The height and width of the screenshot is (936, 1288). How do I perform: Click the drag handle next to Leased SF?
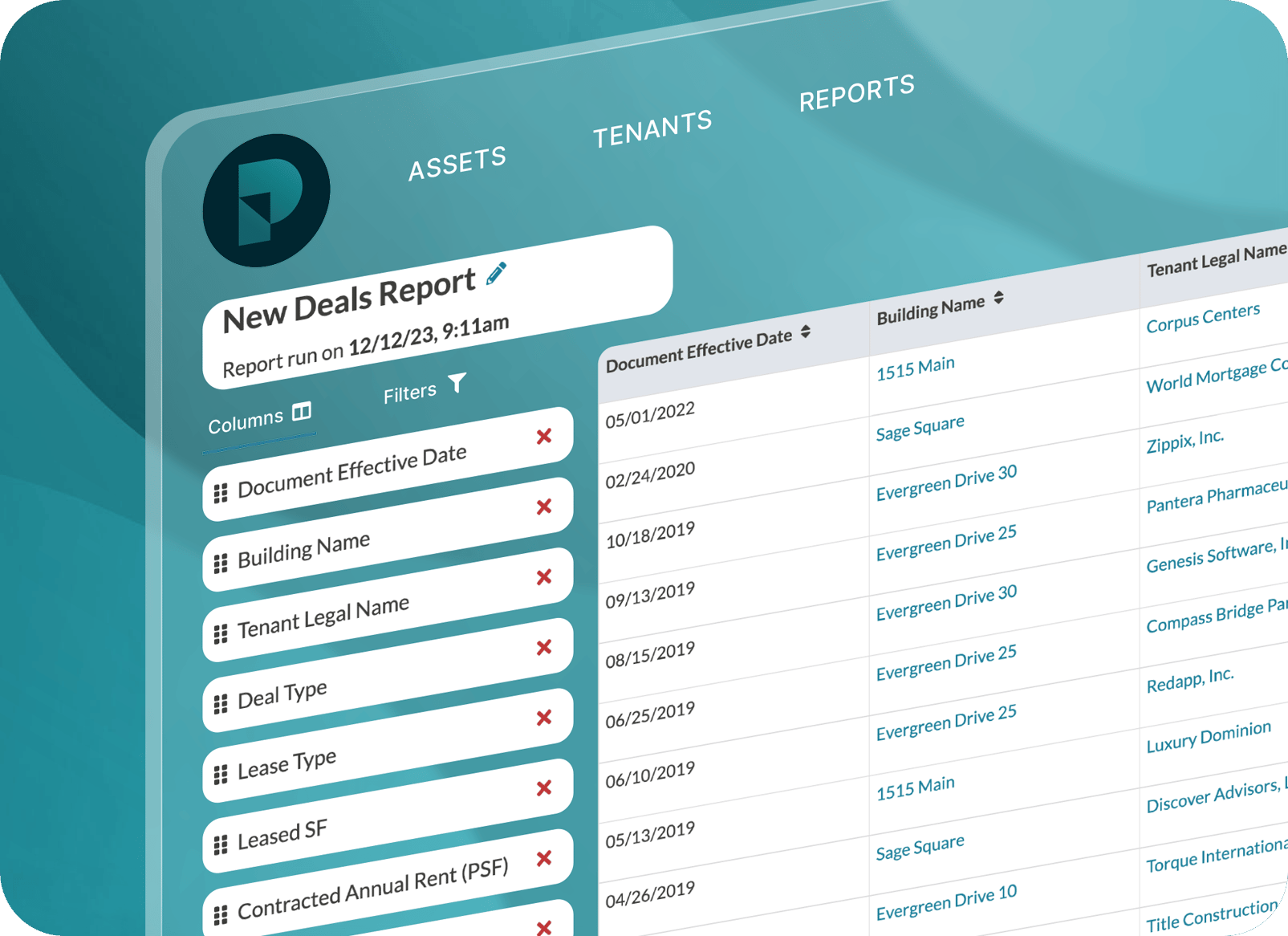coord(221,844)
